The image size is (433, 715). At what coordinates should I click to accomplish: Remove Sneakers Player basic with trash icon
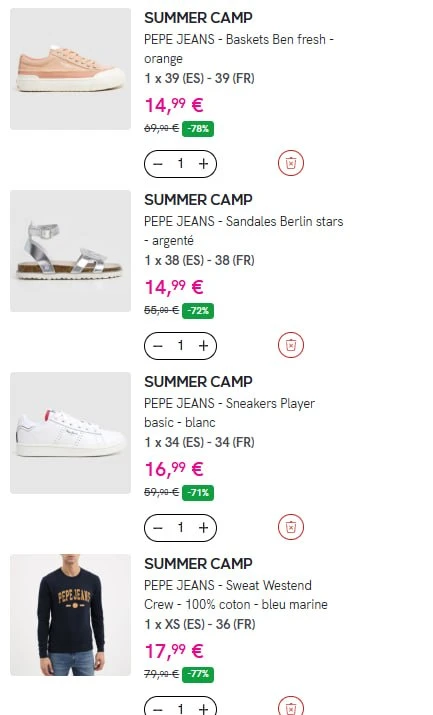tap(291, 527)
